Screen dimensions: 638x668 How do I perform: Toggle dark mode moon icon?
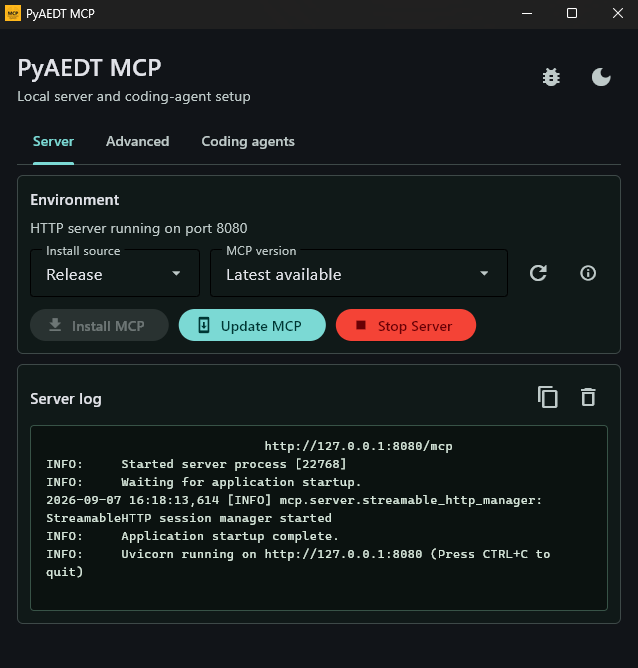pyautogui.click(x=601, y=77)
